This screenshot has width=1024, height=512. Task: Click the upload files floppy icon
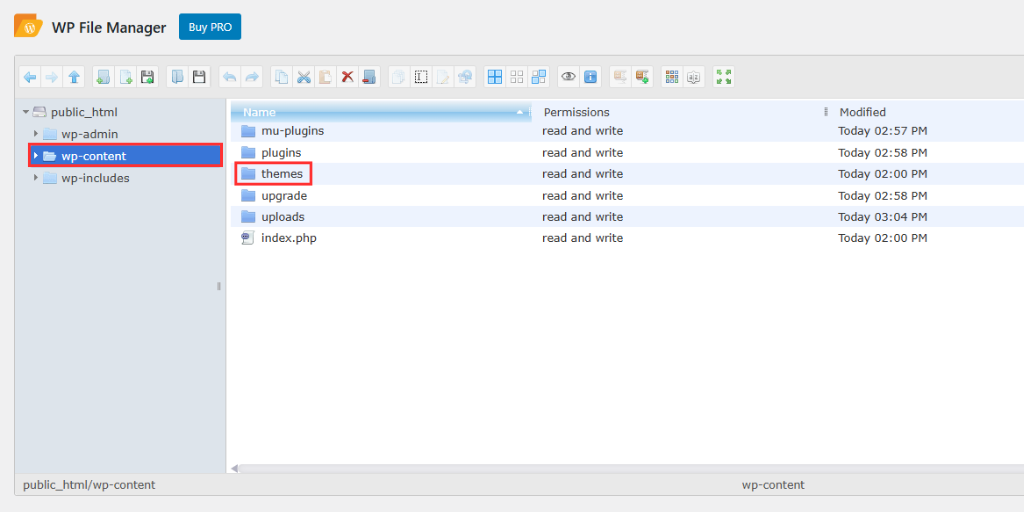click(148, 77)
